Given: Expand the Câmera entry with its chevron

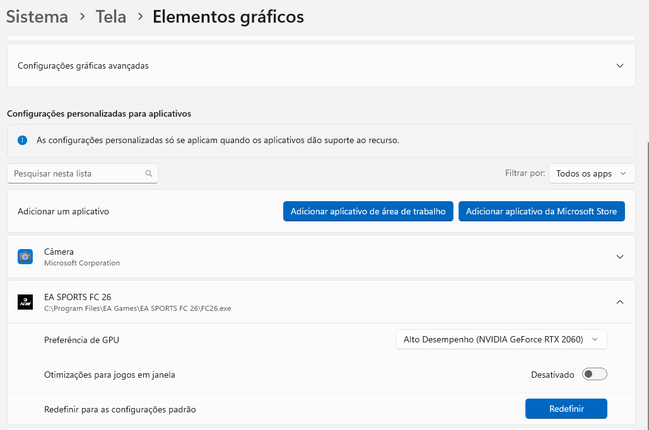Looking at the screenshot, I should pyautogui.click(x=620, y=257).
